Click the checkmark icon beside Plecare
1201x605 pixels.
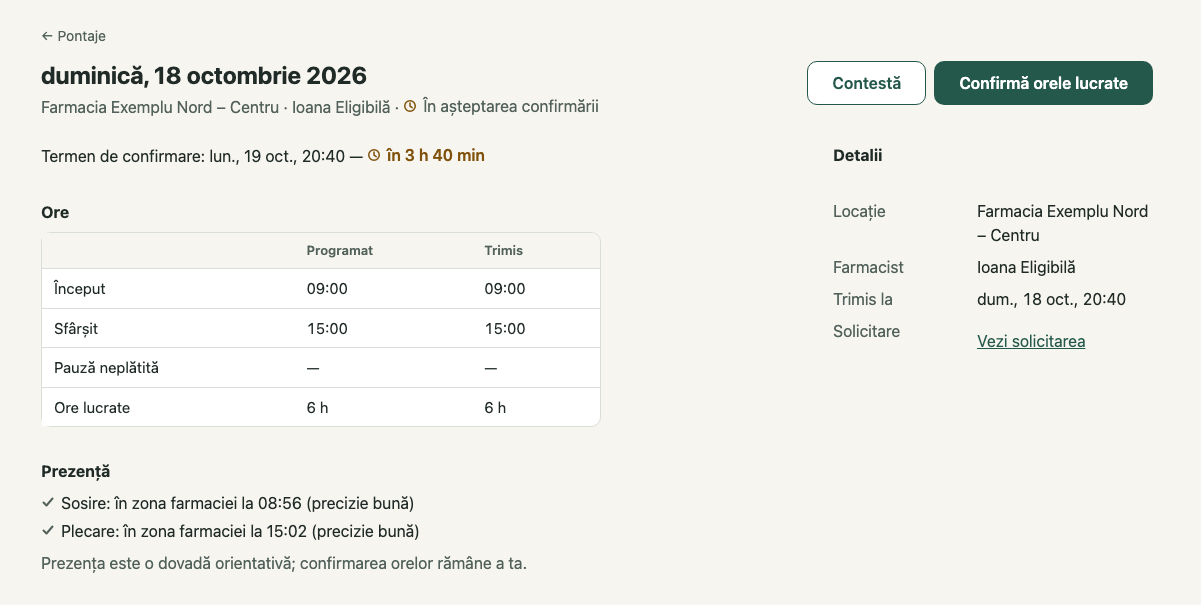[x=48, y=530]
